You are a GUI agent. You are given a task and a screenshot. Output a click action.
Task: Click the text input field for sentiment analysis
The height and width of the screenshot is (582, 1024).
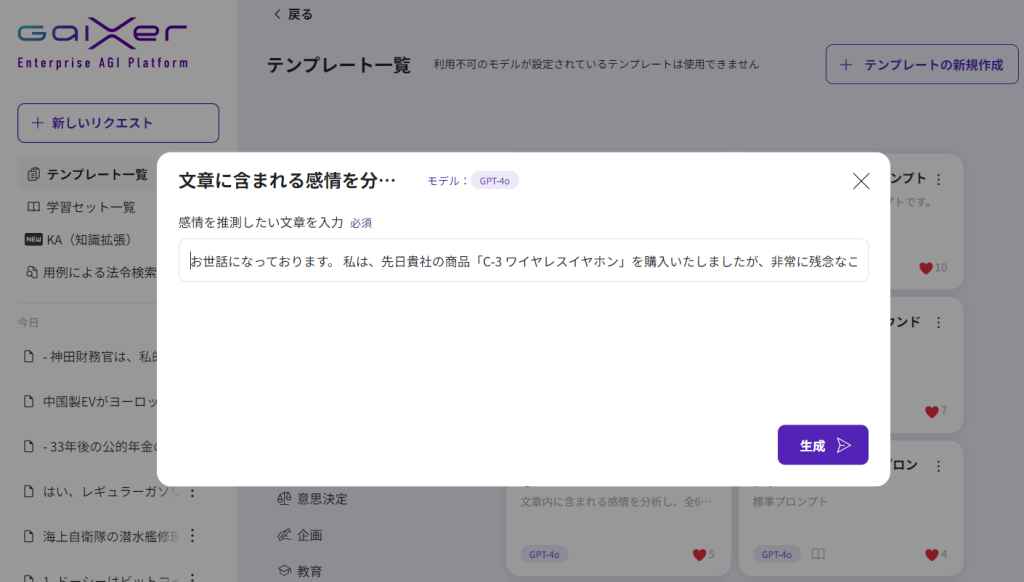523,261
